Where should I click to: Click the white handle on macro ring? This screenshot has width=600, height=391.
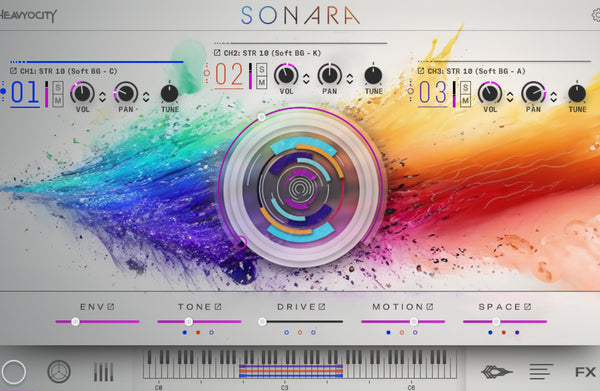[x=261, y=117]
